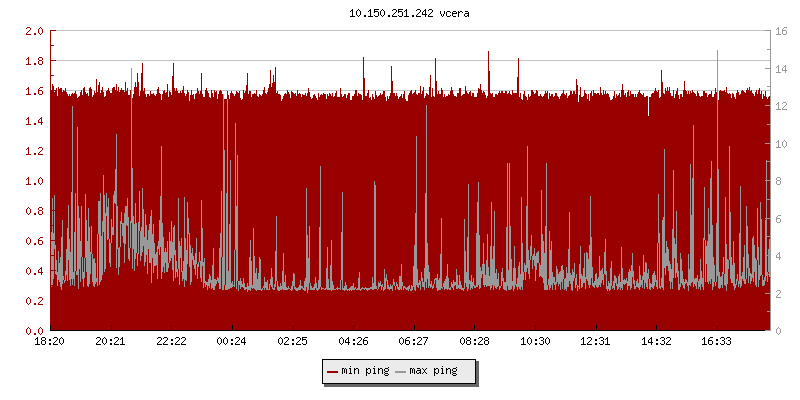
Task: Click the 20:21 time label on x-axis
Action: [111, 341]
